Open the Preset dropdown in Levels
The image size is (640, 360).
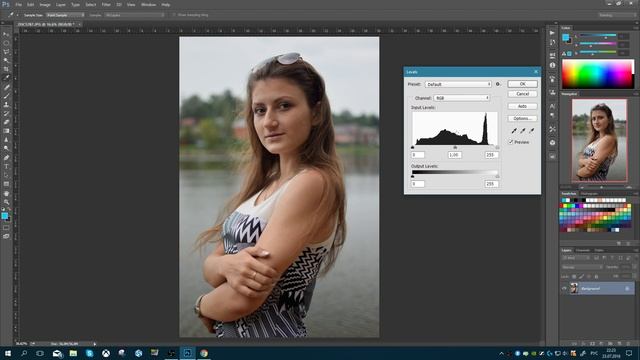click(x=458, y=84)
